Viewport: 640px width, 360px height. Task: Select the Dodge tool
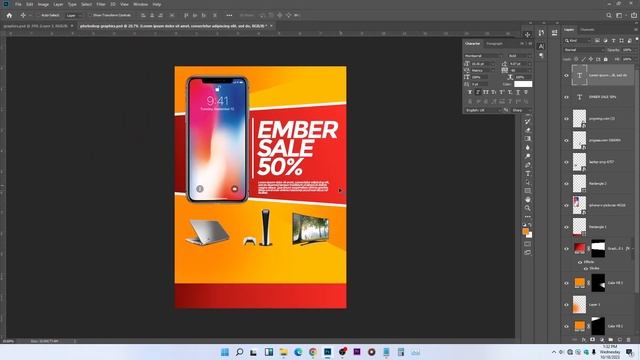click(x=528, y=156)
